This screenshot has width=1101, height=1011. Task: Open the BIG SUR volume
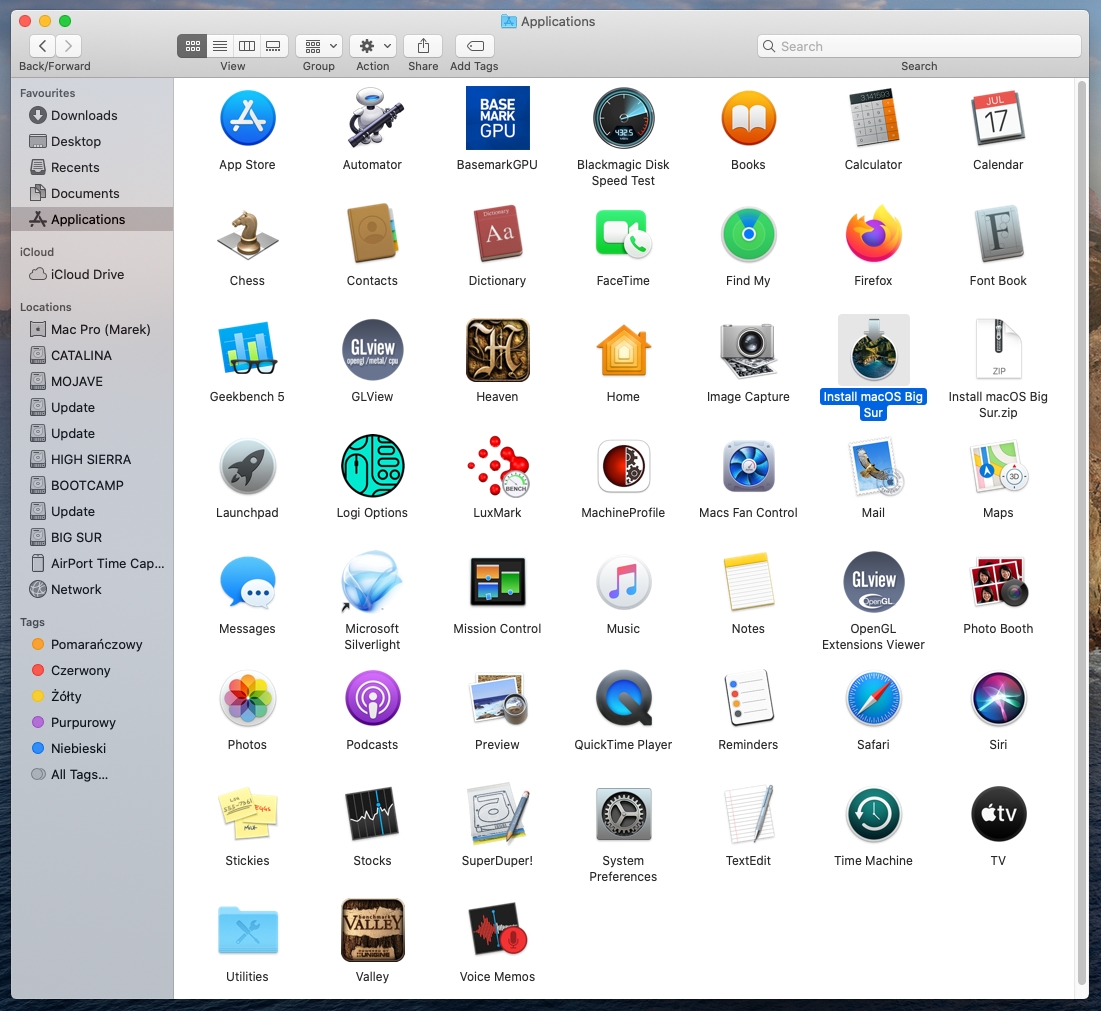click(x=93, y=537)
